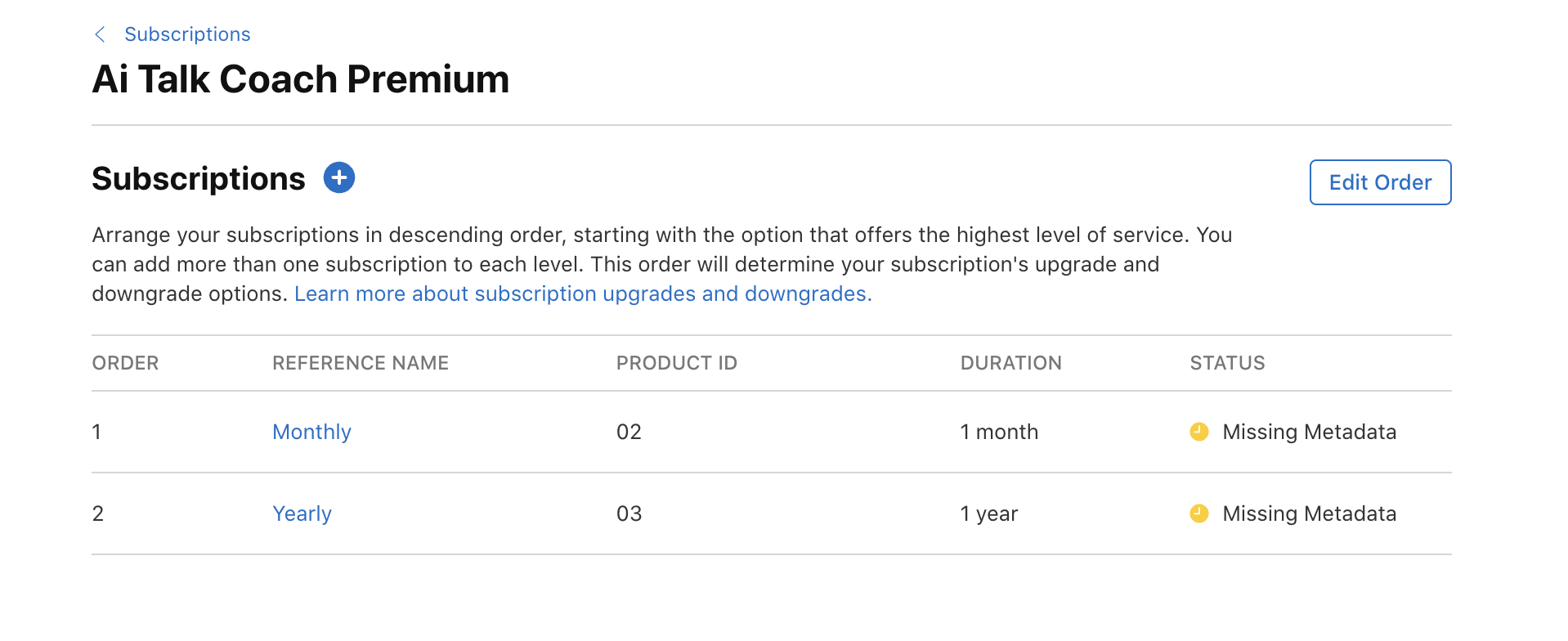Open the Yearly subscription details
Screen dimensions: 1568x641
pyautogui.click(x=302, y=513)
